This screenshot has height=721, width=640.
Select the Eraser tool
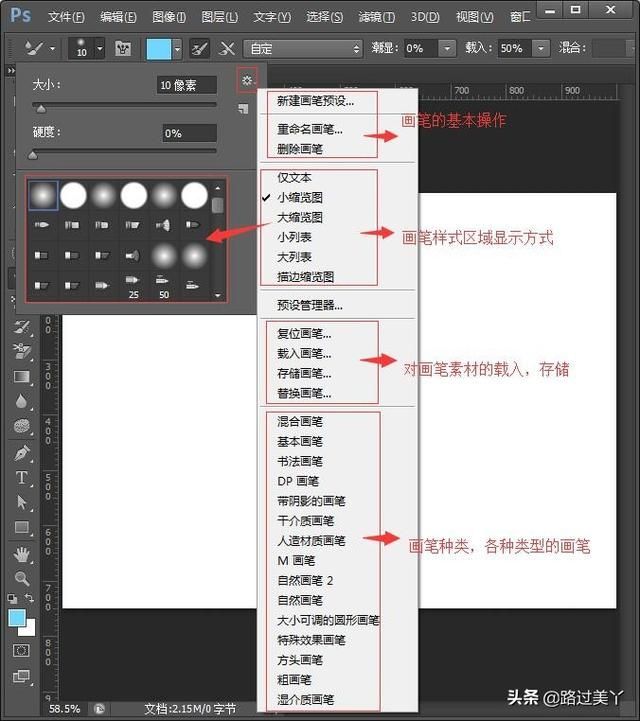(x=22, y=352)
